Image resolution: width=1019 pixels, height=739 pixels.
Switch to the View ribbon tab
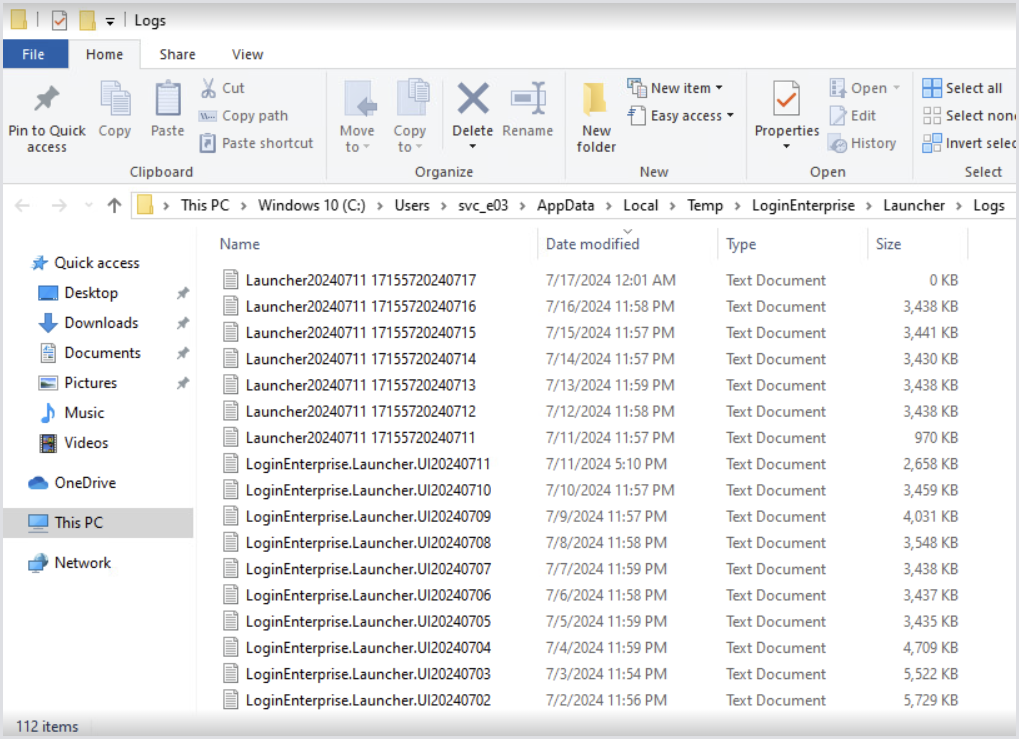click(247, 55)
